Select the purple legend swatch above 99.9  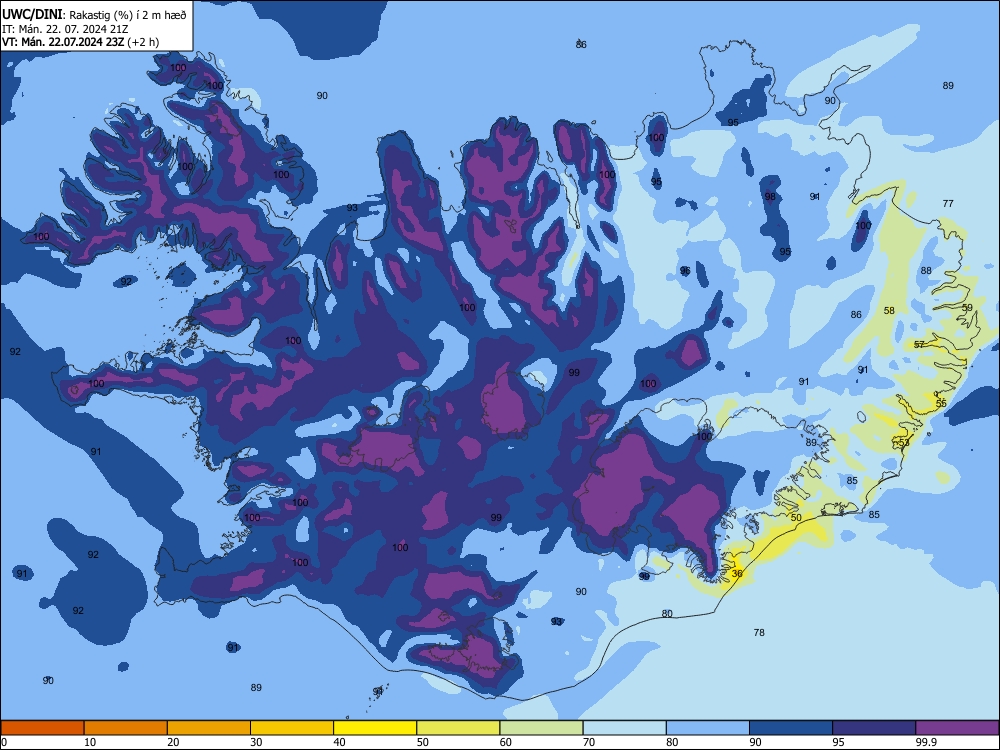[957, 728]
